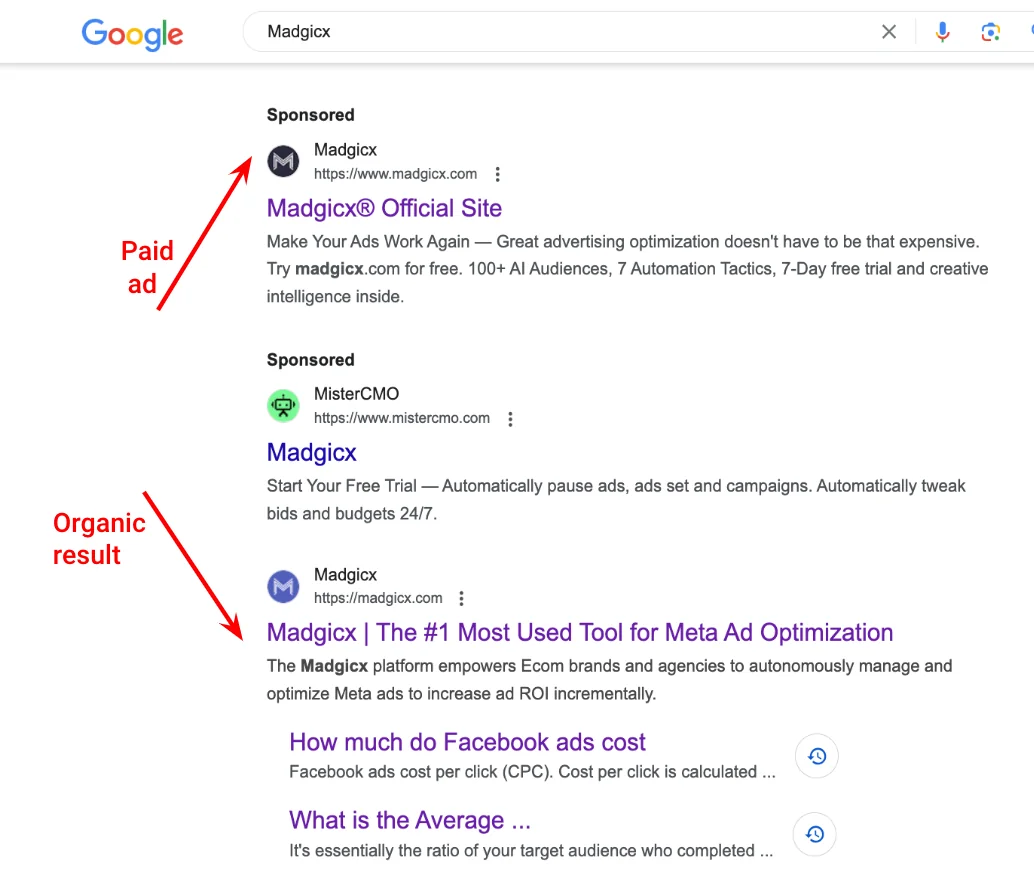Open the MisterCMO Madgicx ad title link
The height and width of the screenshot is (876, 1034).
(x=311, y=453)
